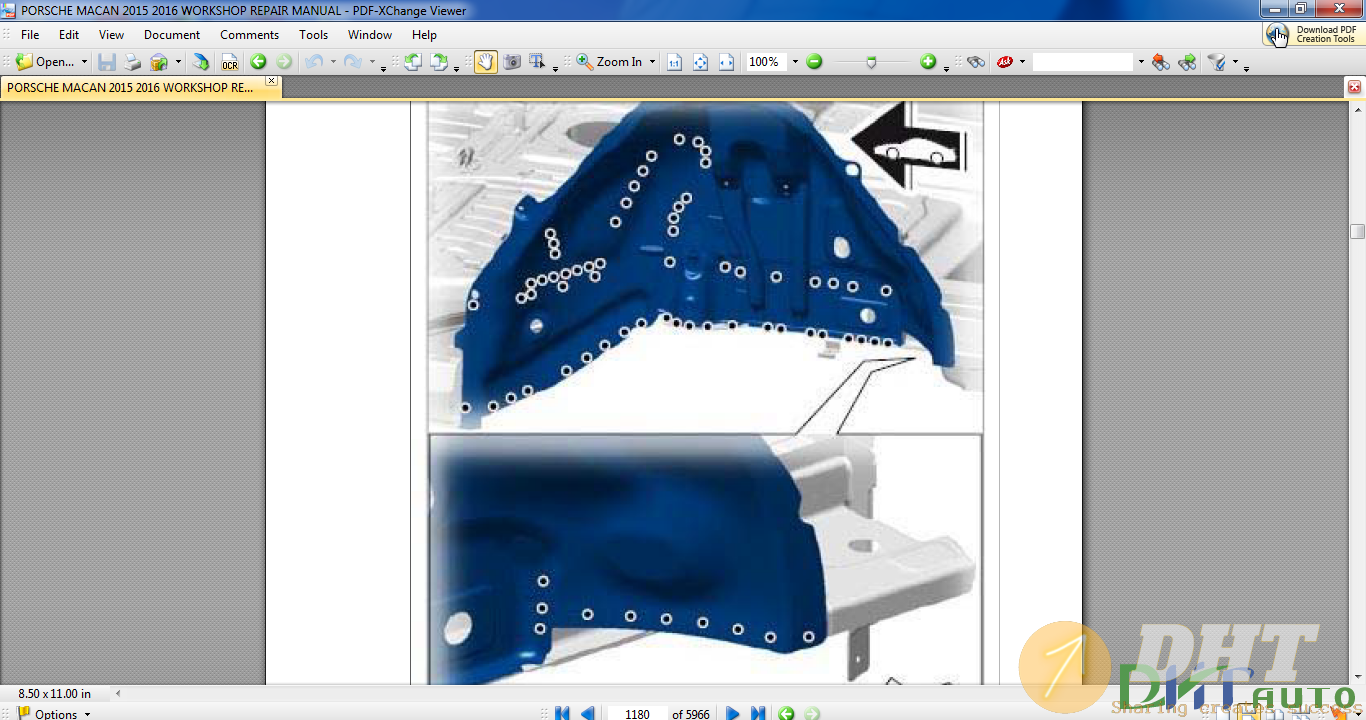
Task: Find next search result binoculars
Action: 1187,62
